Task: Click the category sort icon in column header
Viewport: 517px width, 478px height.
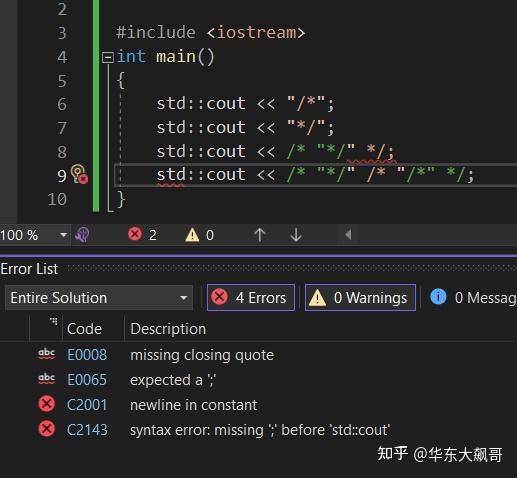Action: [x=53, y=321]
